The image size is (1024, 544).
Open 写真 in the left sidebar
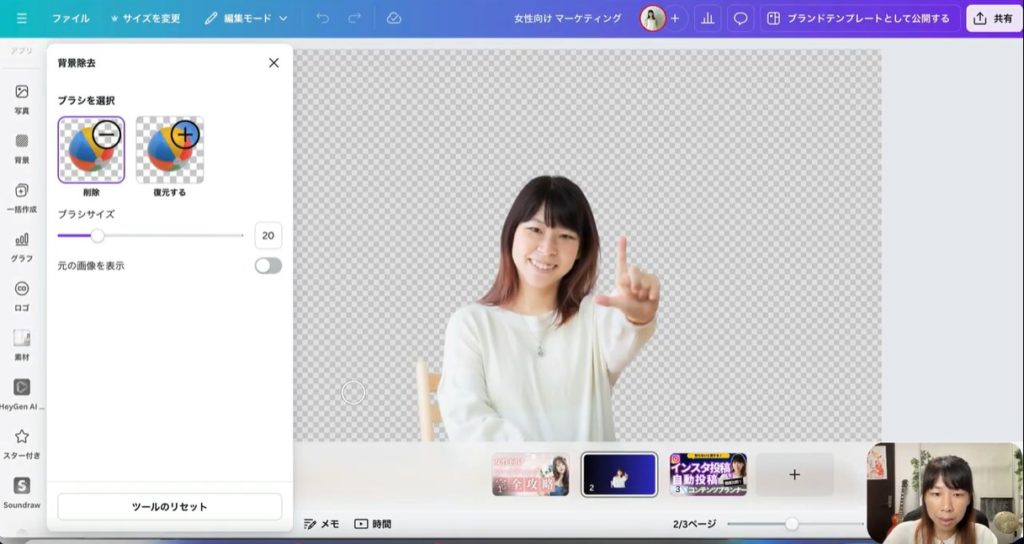click(22, 98)
